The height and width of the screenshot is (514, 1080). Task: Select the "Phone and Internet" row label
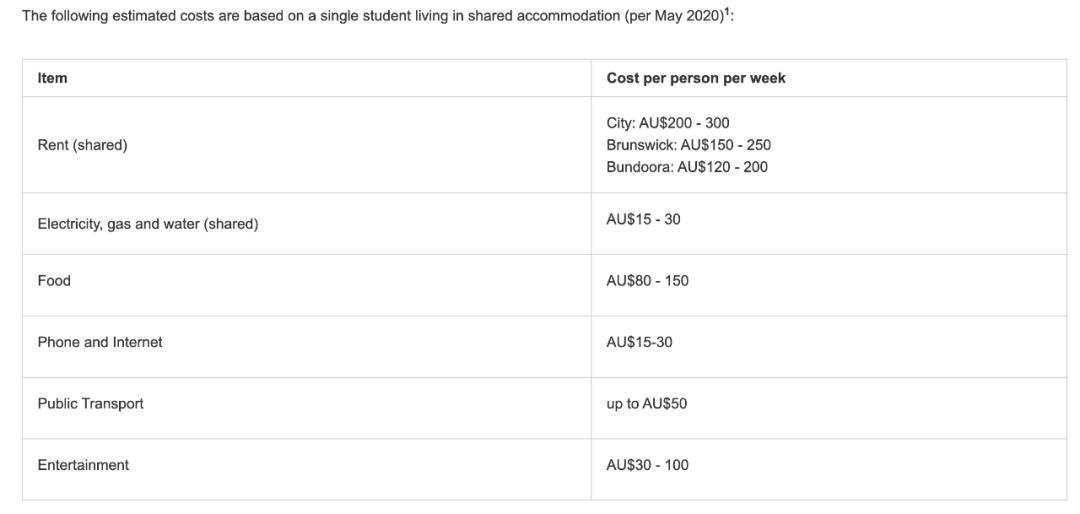tap(99, 342)
